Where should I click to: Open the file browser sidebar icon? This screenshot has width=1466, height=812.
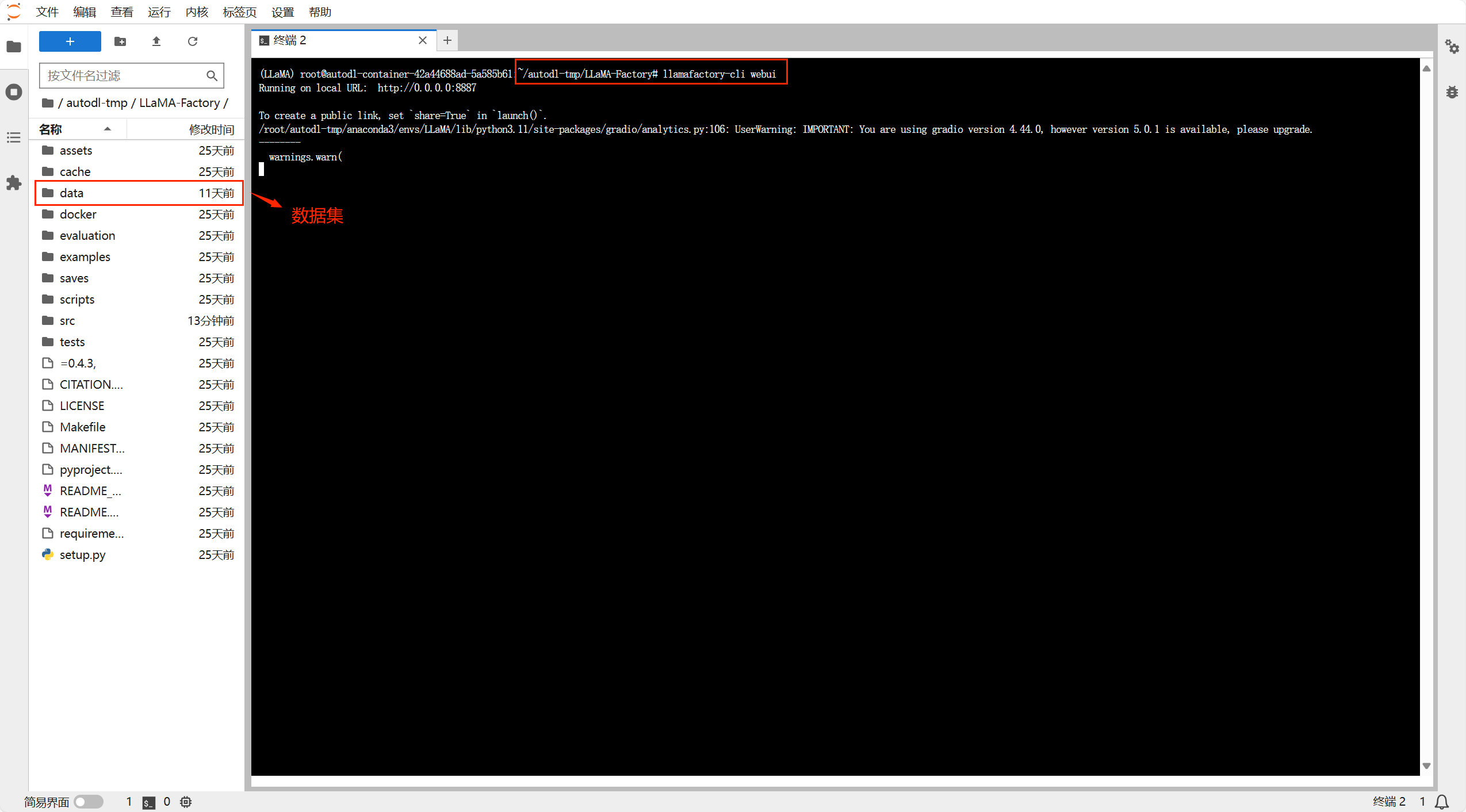click(x=14, y=47)
